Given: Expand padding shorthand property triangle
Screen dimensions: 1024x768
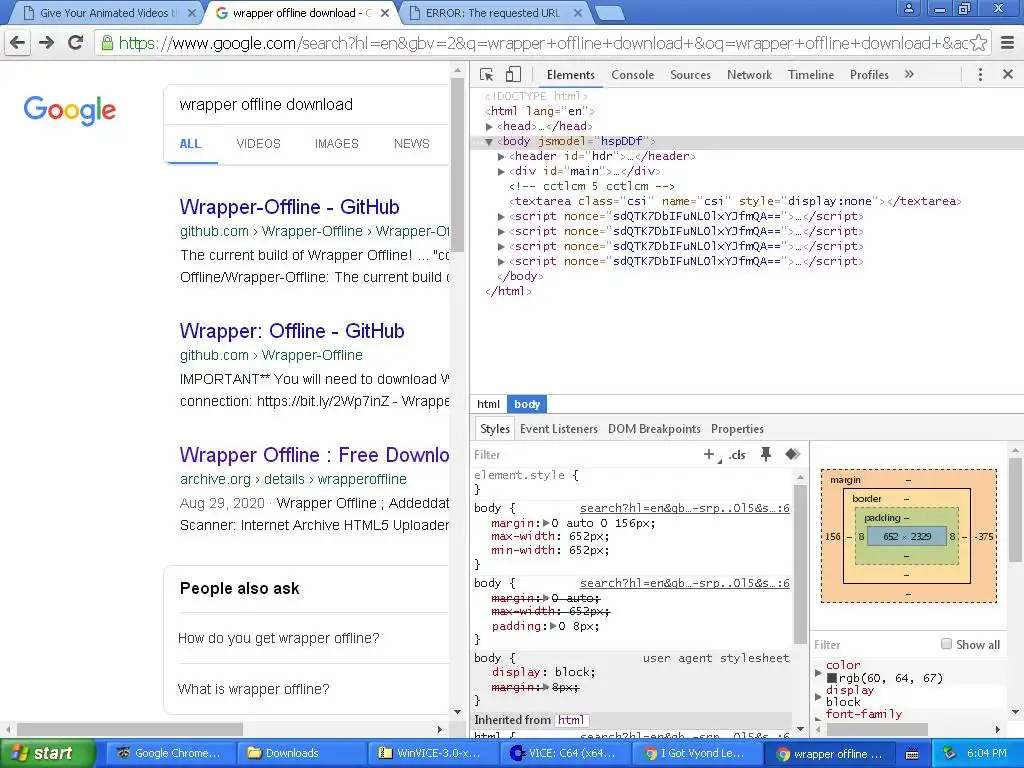Looking at the screenshot, I should (552, 626).
